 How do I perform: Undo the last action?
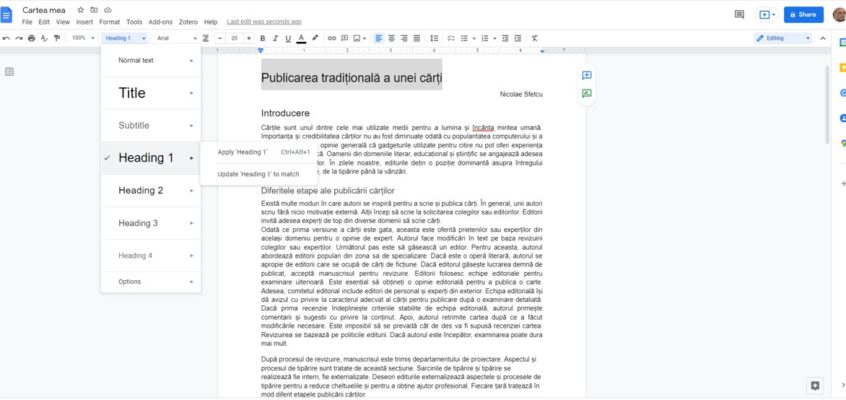tap(6, 38)
